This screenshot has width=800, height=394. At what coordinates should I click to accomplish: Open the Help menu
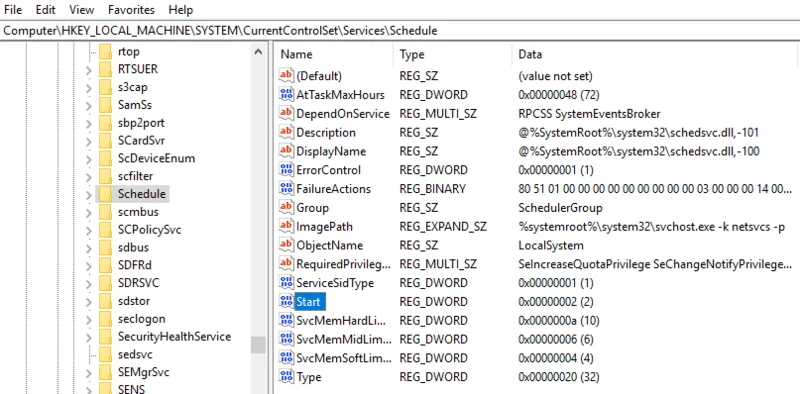pos(181,10)
